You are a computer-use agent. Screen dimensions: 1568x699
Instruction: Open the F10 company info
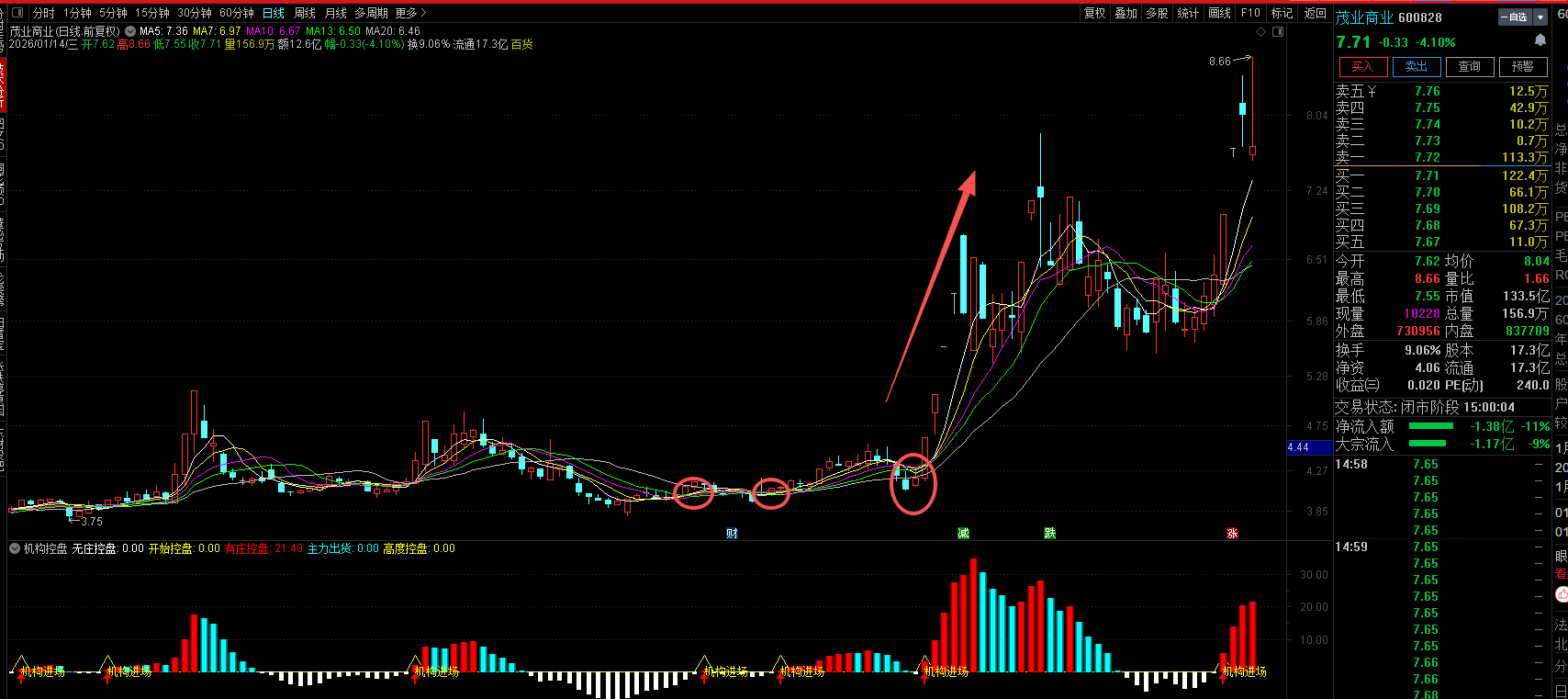1250,13
